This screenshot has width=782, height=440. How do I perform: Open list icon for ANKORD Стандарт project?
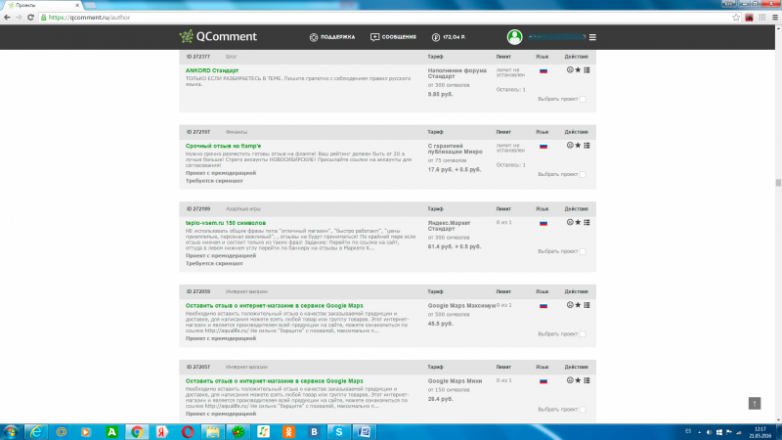pyautogui.click(x=586, y=70)
